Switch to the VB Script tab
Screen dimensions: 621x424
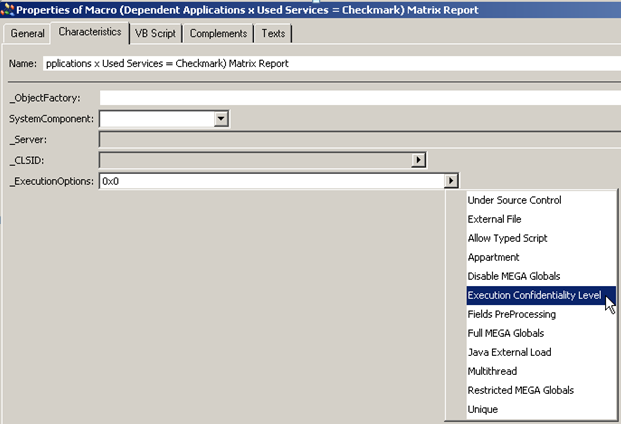tap(156, 33)
